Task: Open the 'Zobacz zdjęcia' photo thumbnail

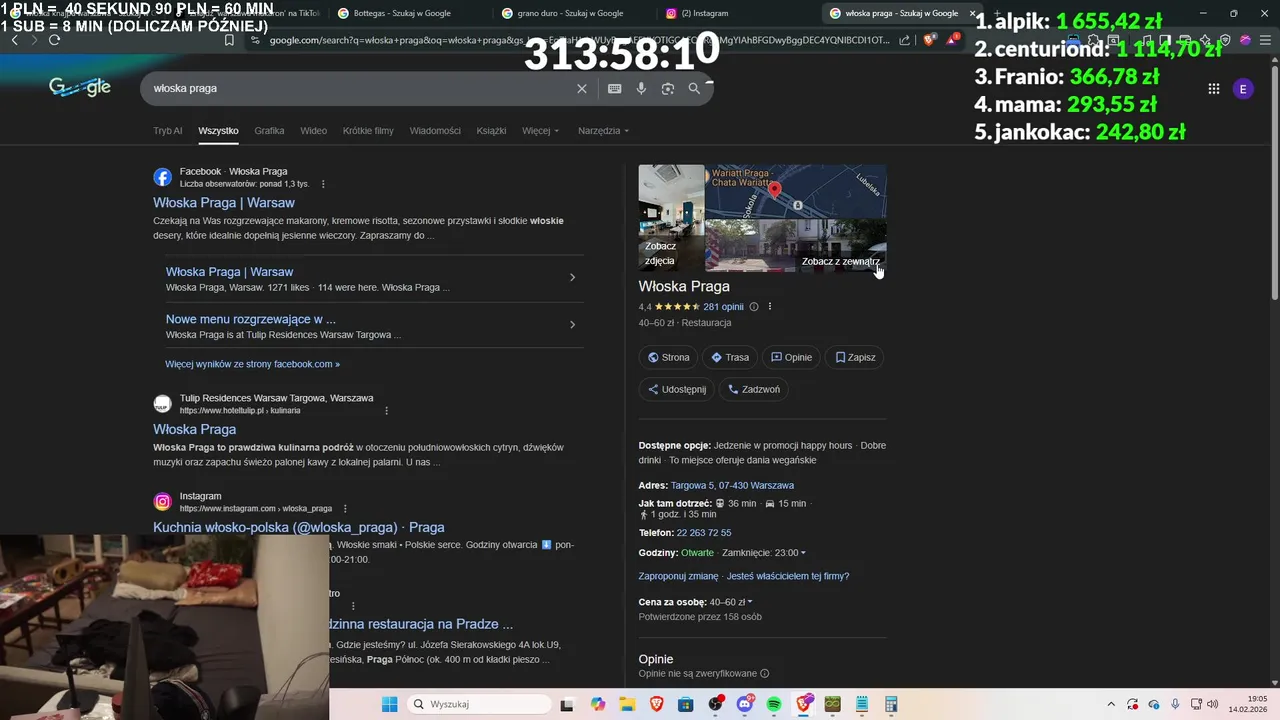Action: coord(671,218)
